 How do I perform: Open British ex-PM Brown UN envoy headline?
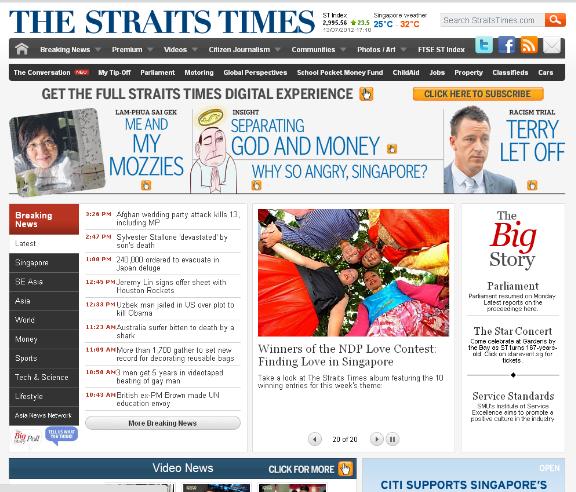(x=168, y=399)
